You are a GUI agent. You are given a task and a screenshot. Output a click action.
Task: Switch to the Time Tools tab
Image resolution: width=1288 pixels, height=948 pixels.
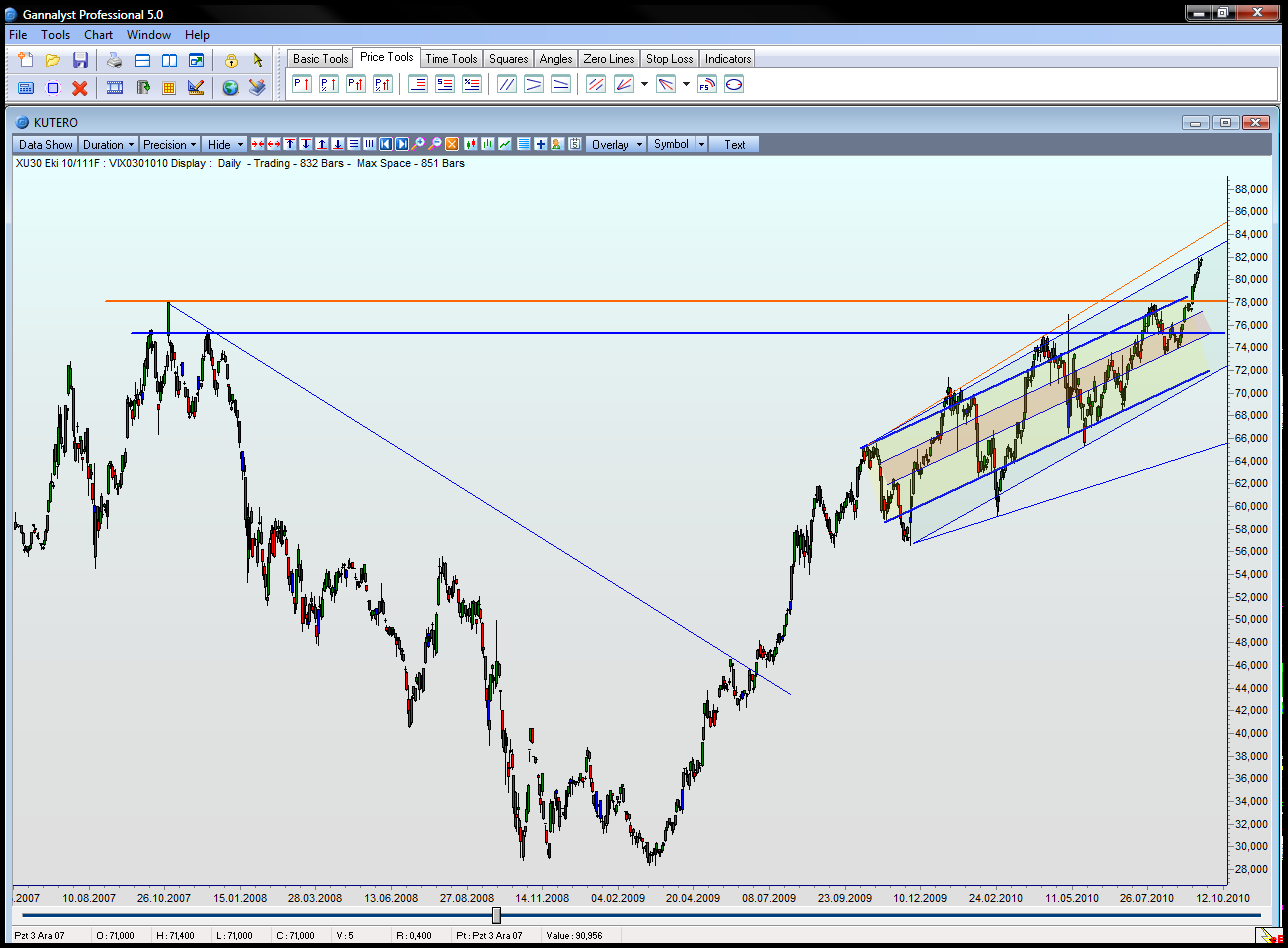(x=451, y=59)
